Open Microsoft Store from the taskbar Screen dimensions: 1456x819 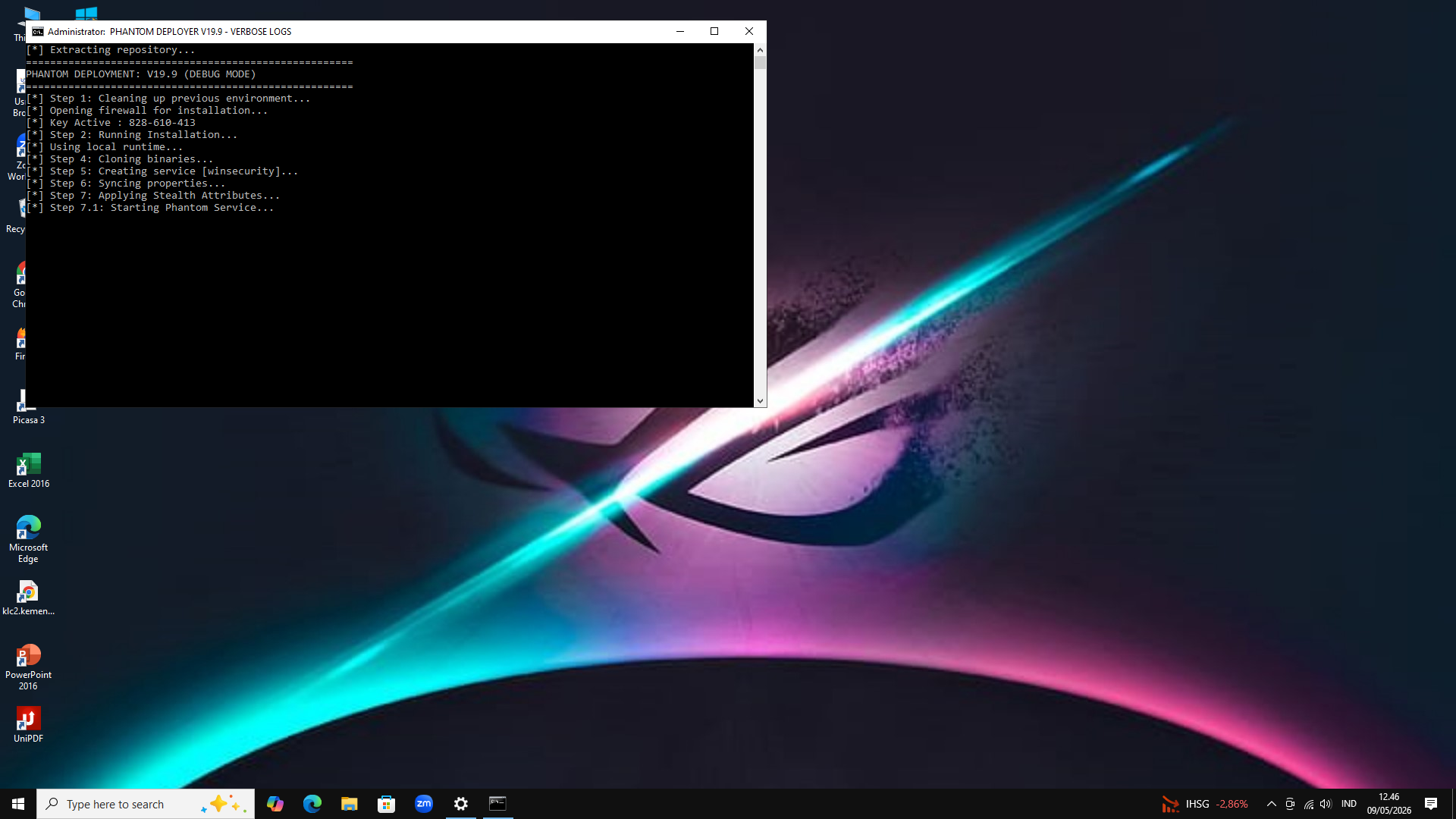point(386,804)
